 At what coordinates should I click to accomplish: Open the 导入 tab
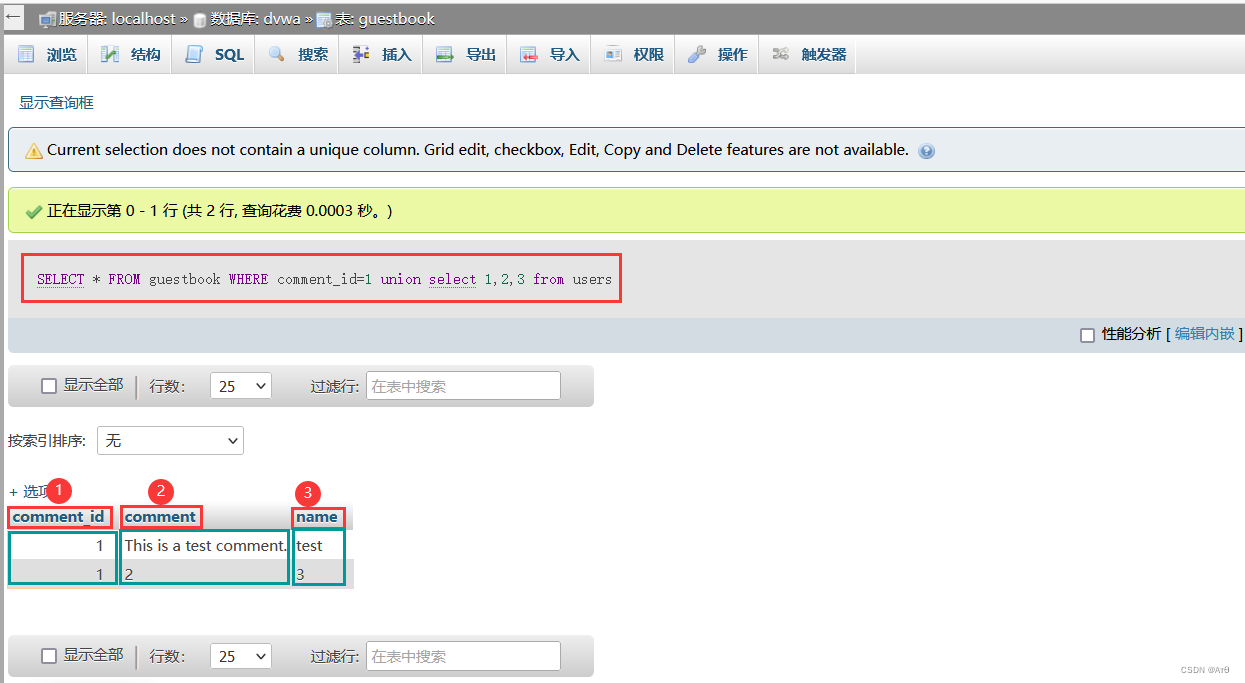coord(549,55)
